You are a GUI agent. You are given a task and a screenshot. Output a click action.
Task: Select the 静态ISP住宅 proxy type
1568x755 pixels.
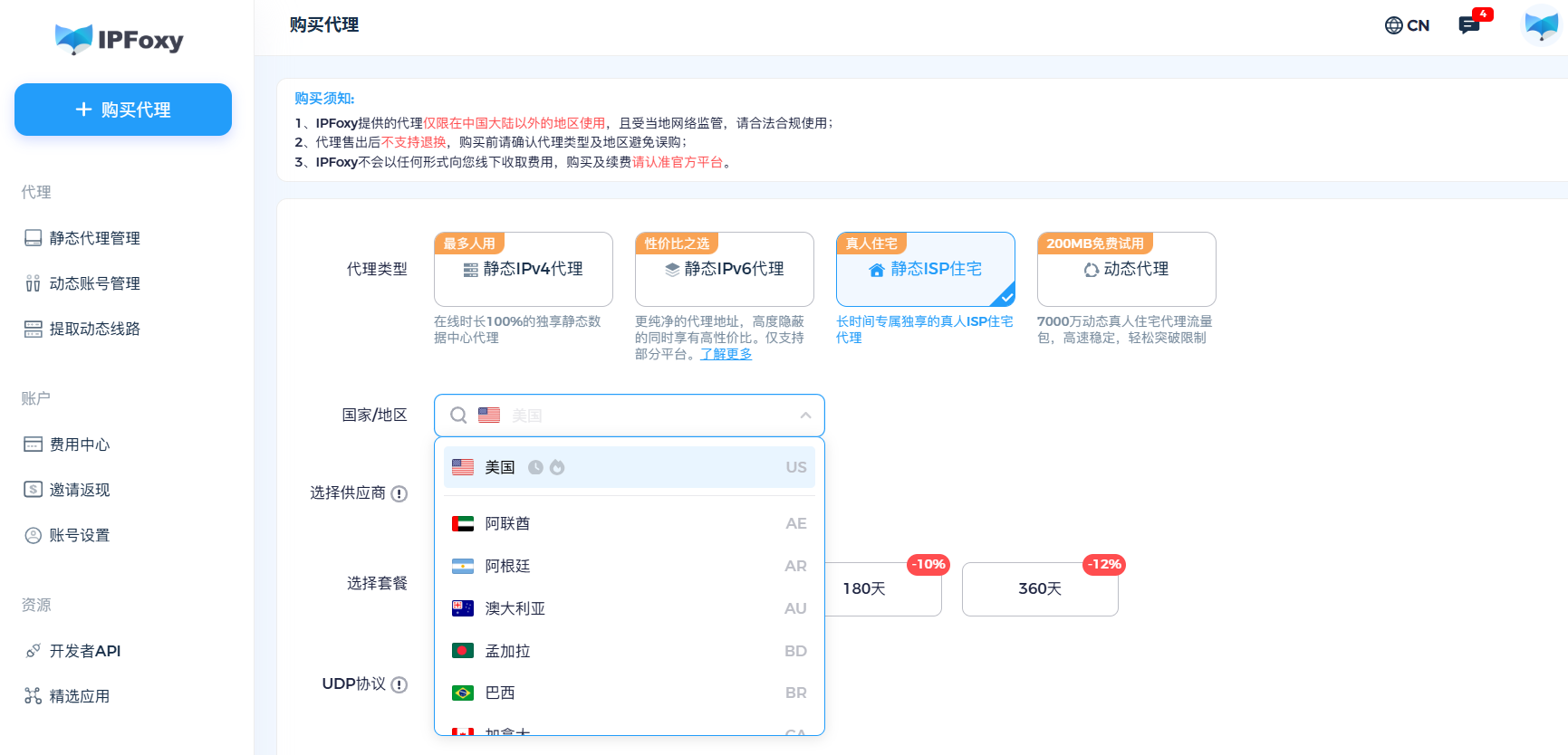tap(926, 269)
